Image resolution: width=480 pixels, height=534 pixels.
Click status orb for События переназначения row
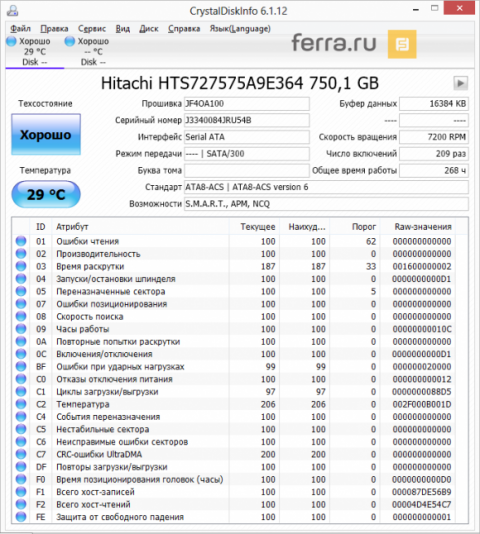point(21,417)
